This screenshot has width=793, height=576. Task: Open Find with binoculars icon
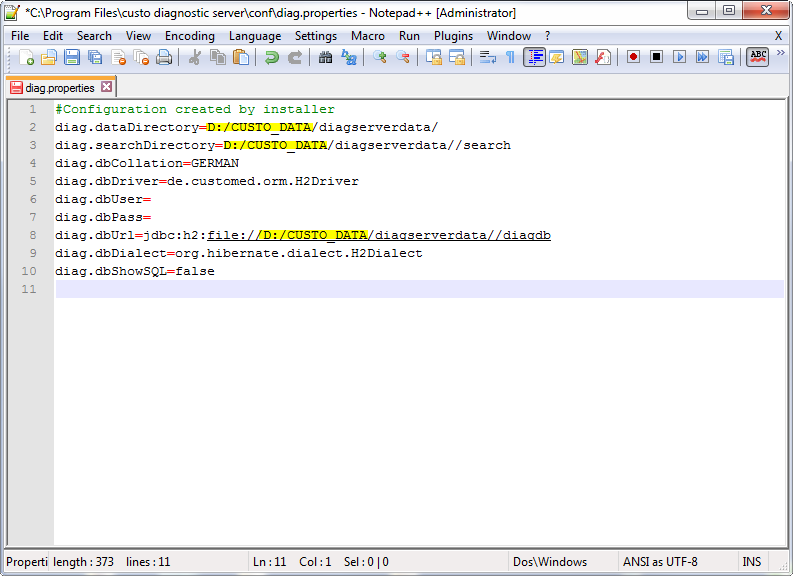pos(326,57)
